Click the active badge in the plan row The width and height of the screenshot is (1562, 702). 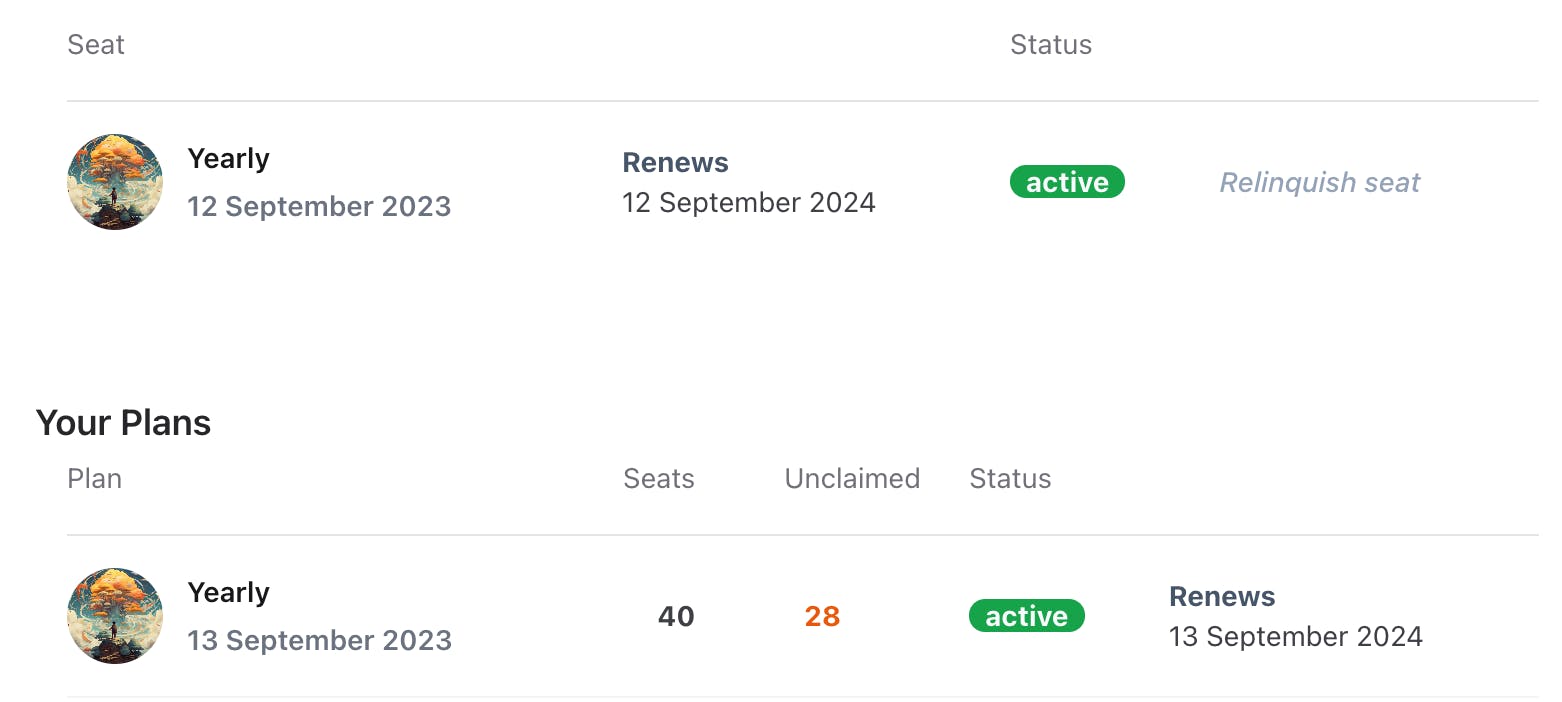pos(1026,616)
